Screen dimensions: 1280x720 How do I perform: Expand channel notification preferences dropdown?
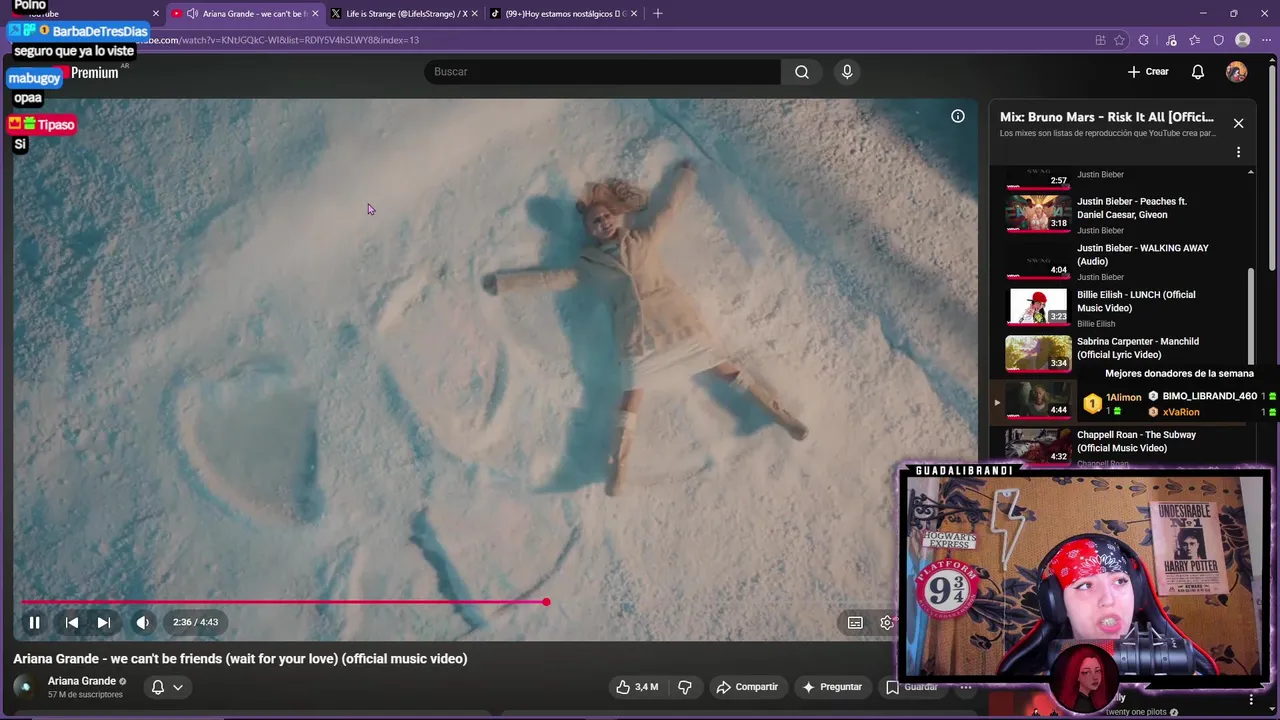(x=167, y=687)
